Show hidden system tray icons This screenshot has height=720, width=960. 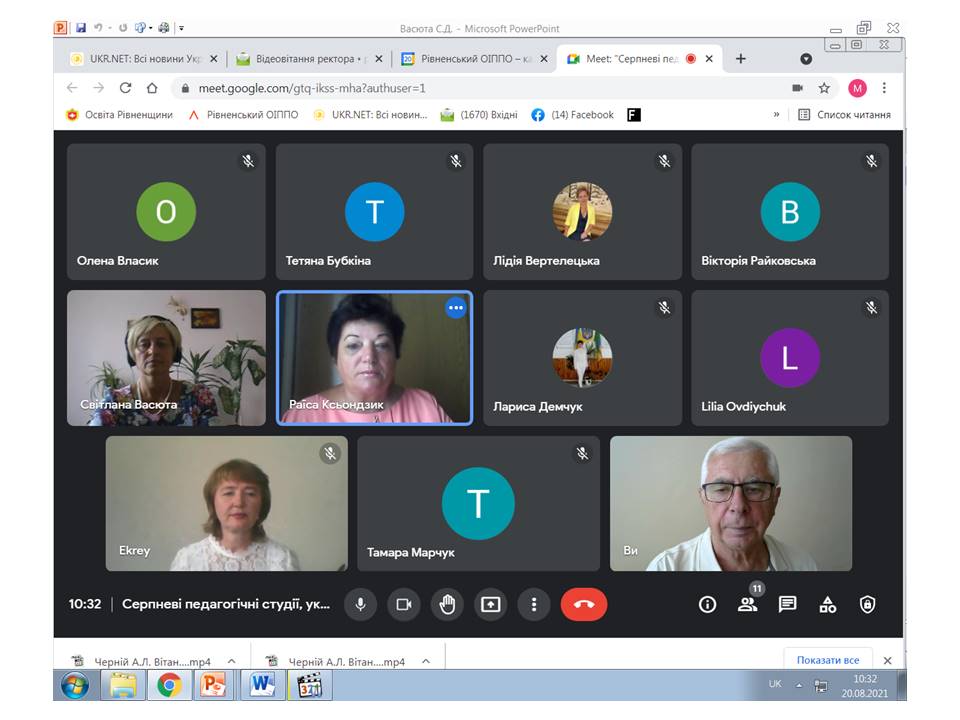[x=799, y=685]
